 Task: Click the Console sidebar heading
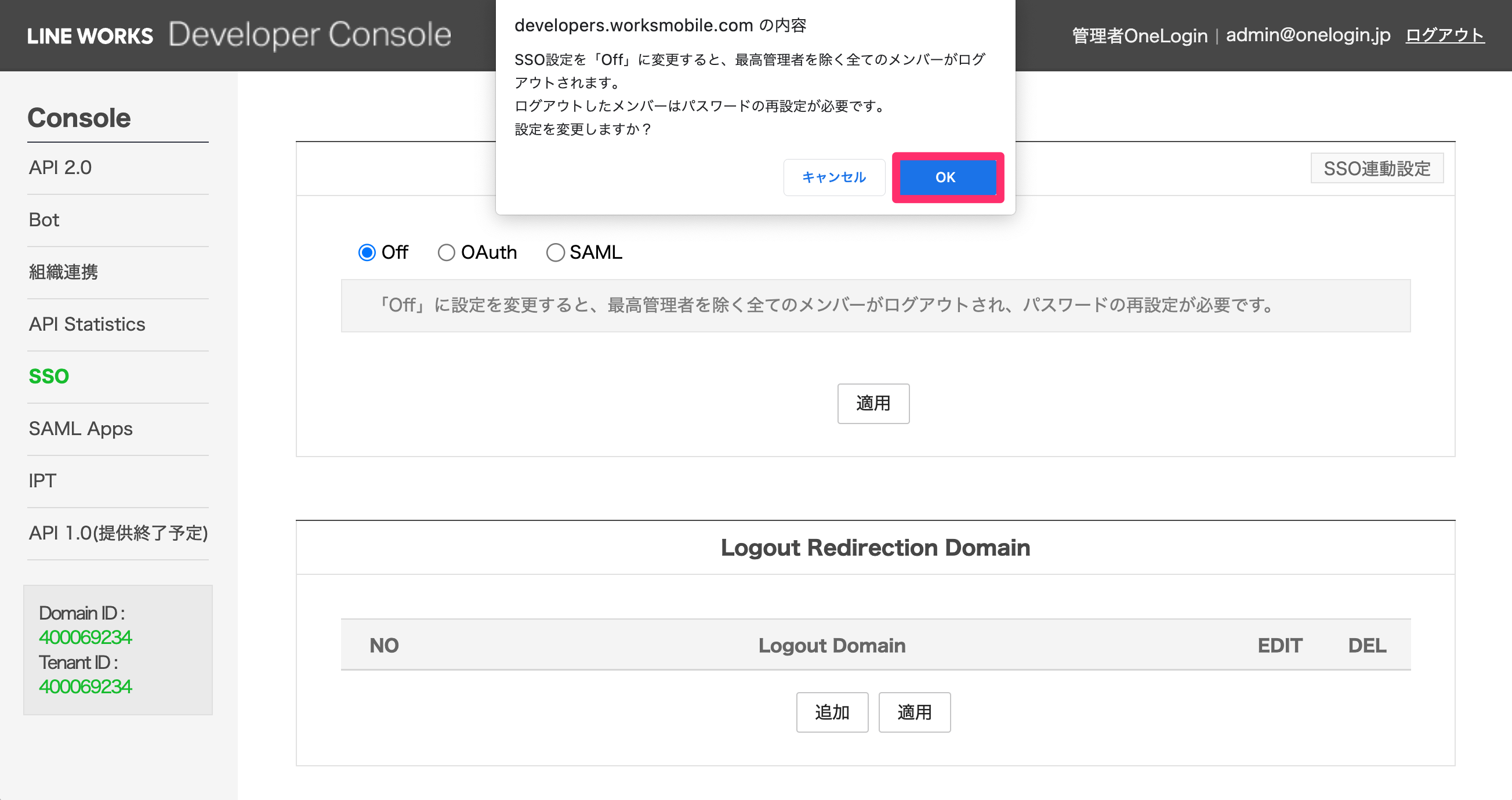pyautogui.click(x=79, y=118)
